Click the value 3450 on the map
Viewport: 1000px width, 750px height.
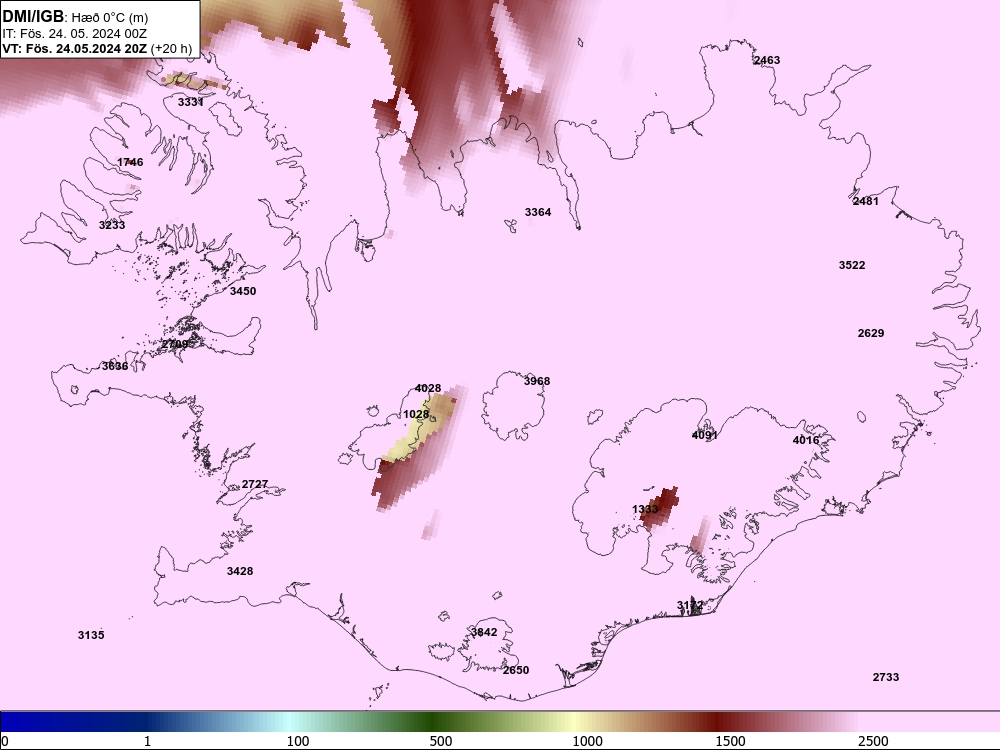click(243, 291)
